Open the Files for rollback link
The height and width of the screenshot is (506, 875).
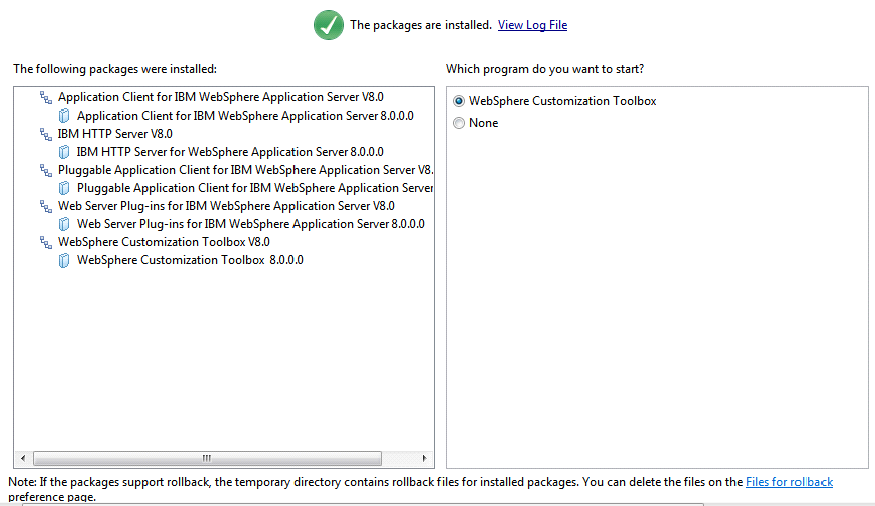tap(790, 482)
